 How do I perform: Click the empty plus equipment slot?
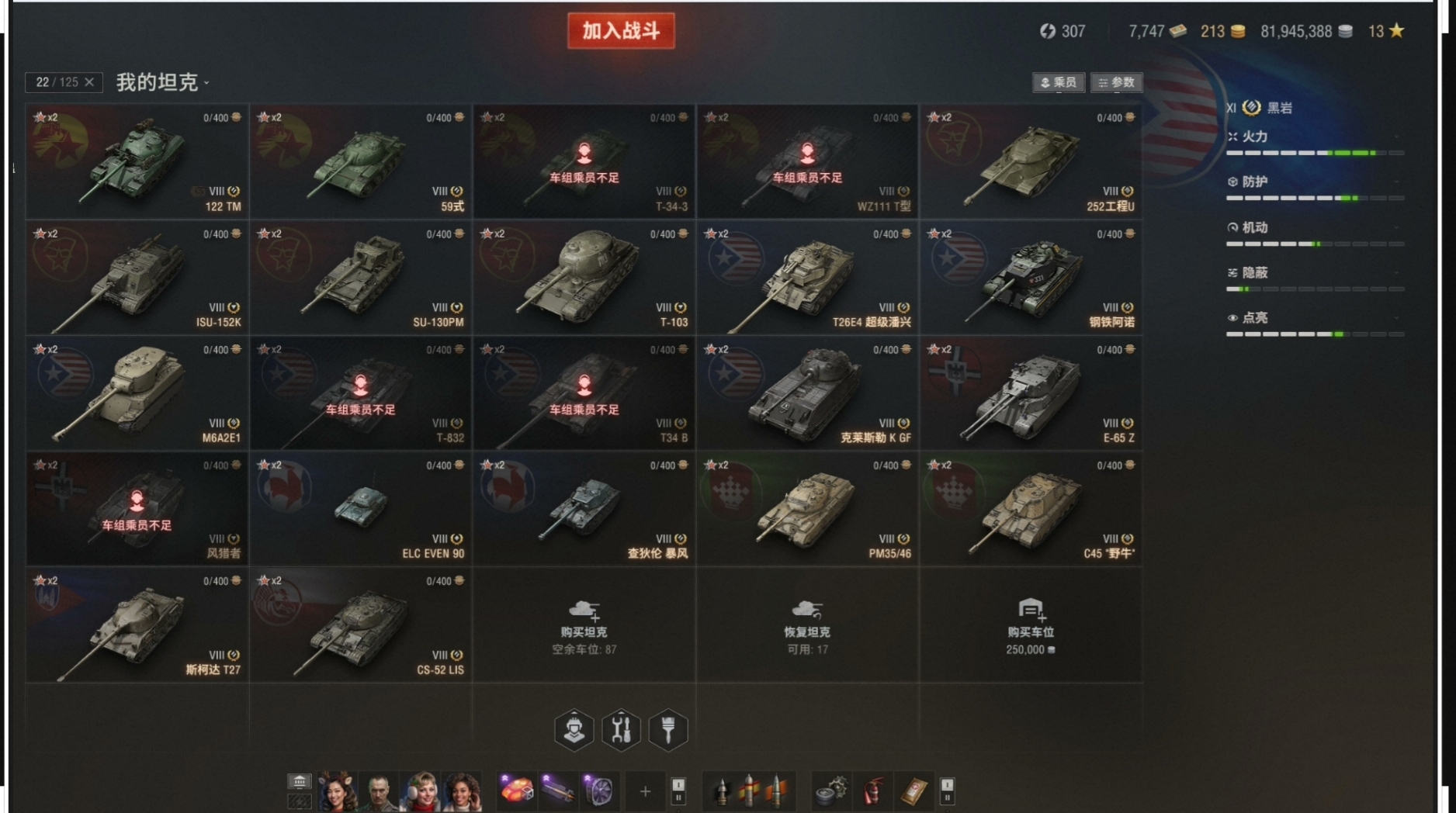point(645,791)
